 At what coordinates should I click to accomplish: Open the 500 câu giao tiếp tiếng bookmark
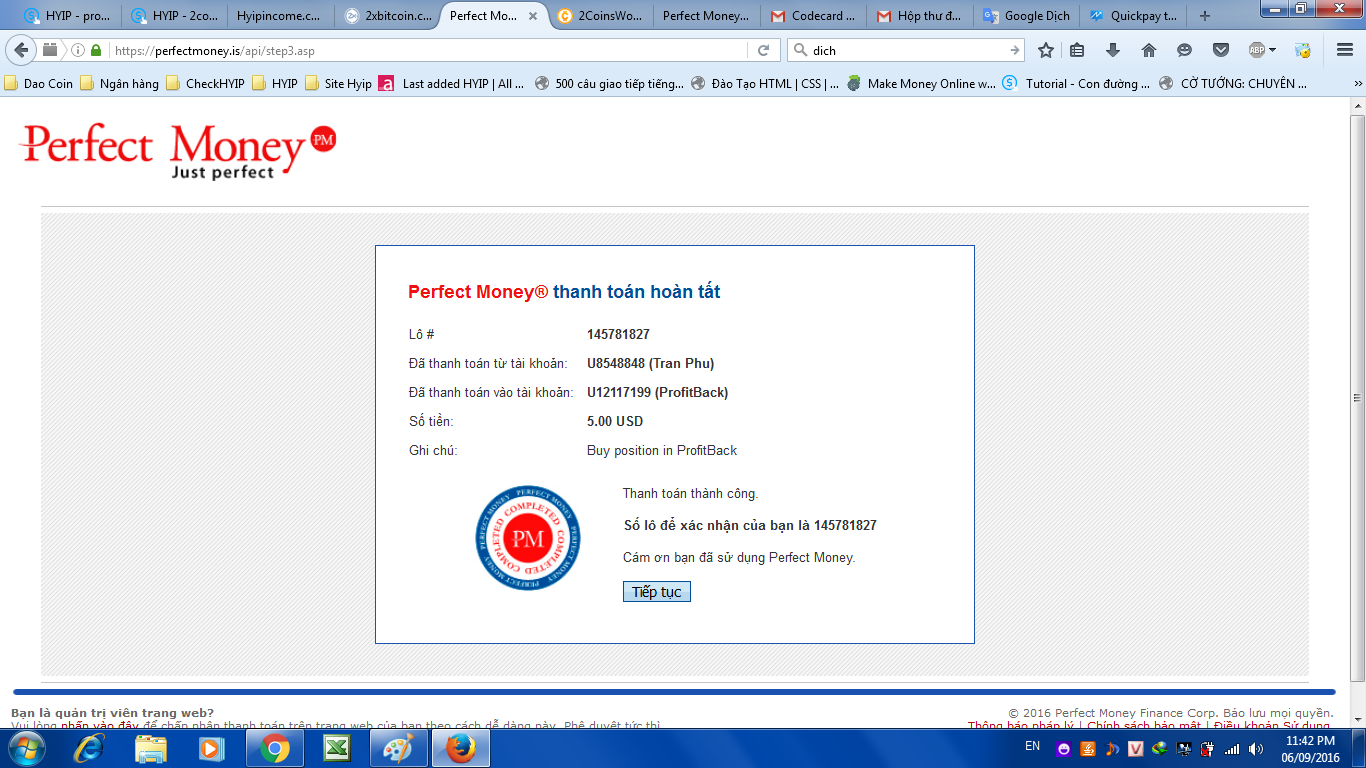(x=610, y=84)
